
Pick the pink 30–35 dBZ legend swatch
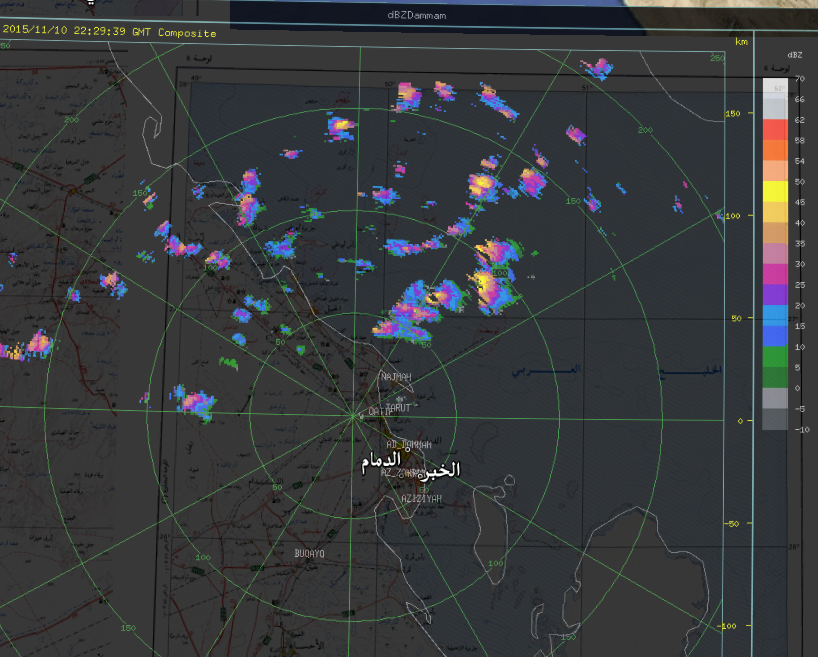[x=775, y=254]
